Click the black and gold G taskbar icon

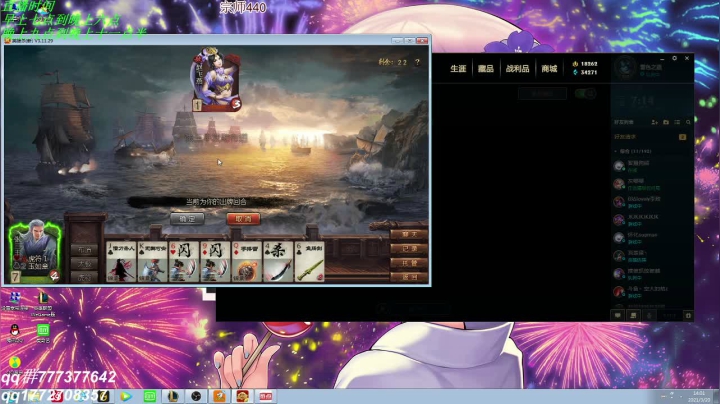pyautogui.click(x=103, y=396)
